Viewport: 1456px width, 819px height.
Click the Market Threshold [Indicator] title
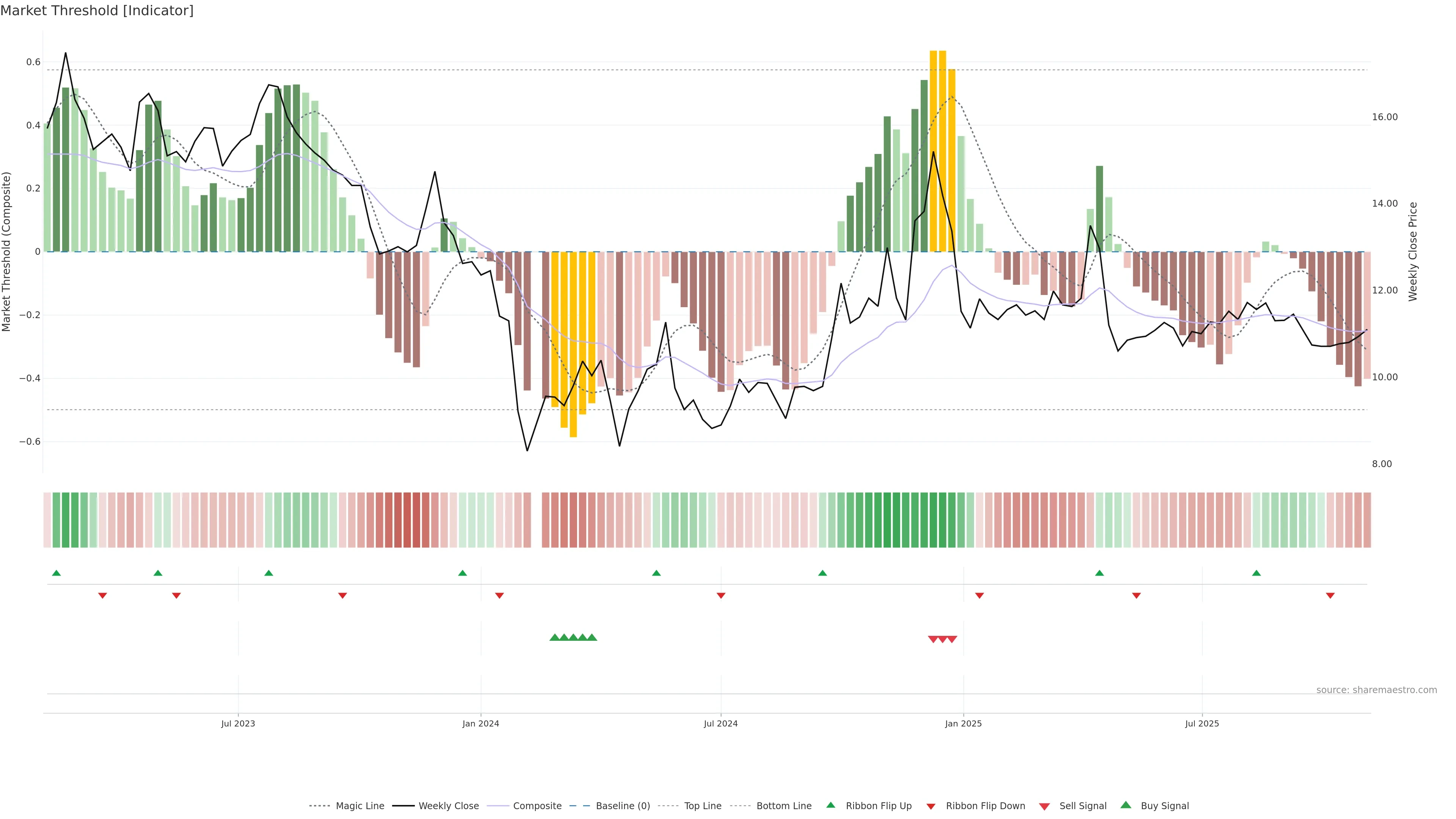[97, 11]
